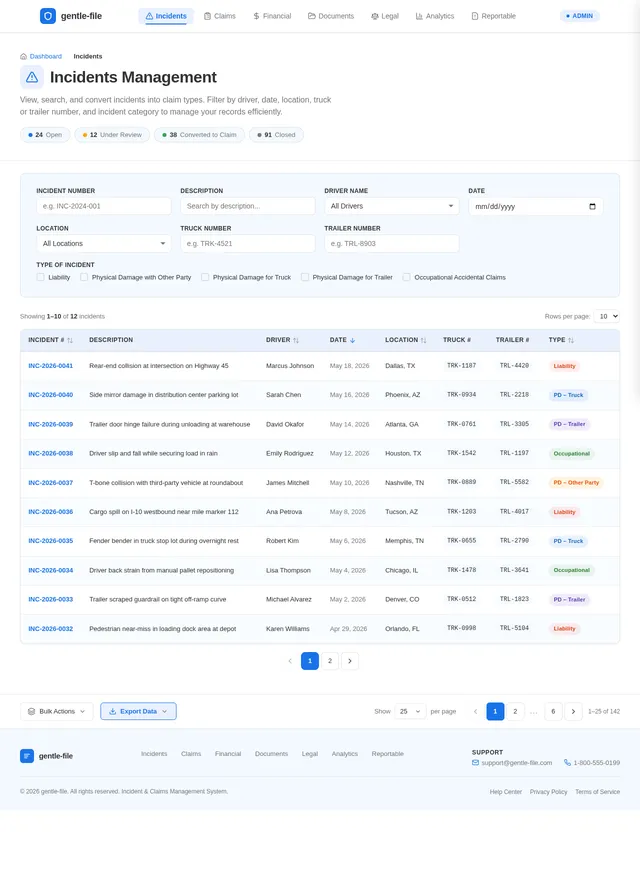This screenshot has height=881, width=640.
Task: Click the Location column sort icon
Action: tap(423, 340)
